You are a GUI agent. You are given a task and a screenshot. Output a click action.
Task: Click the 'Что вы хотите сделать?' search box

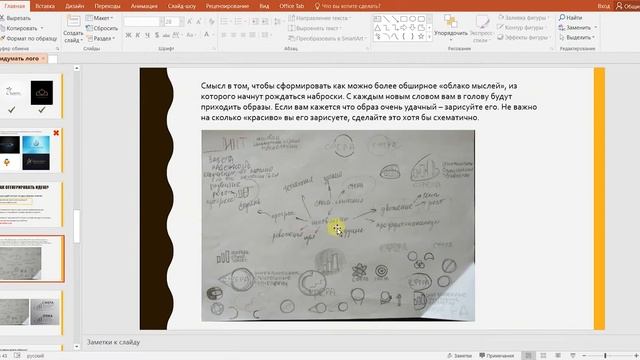(348, 6)
